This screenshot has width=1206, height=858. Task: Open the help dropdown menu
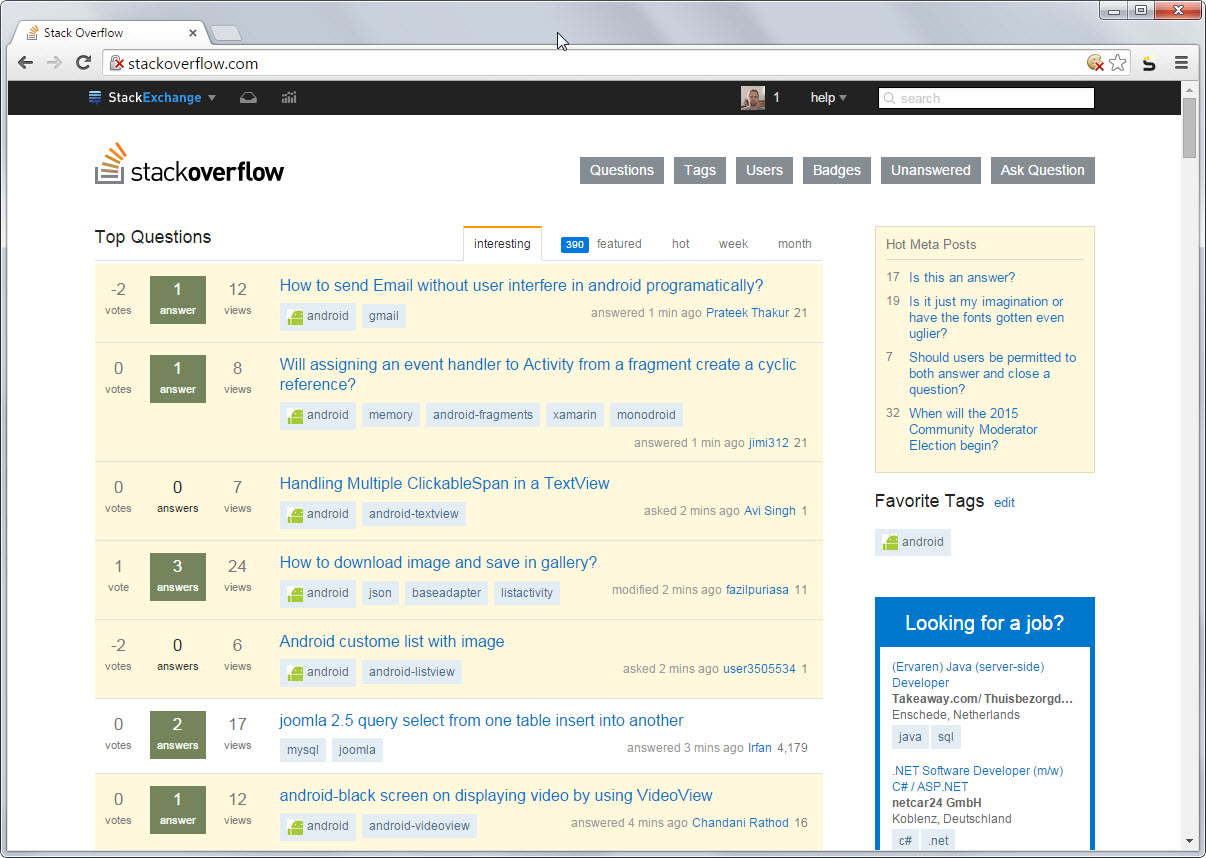click(828, 97)
